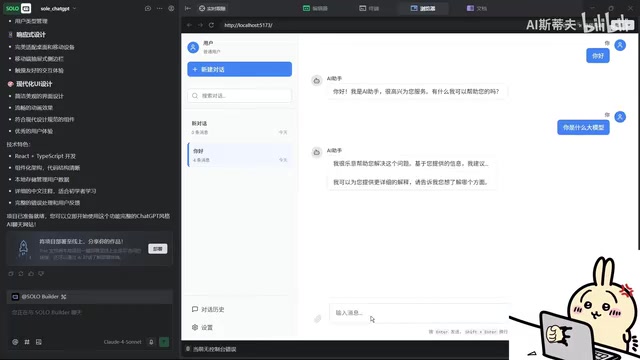
Task: Switch to the editor tab with green icon
Action: pos(315,8)
